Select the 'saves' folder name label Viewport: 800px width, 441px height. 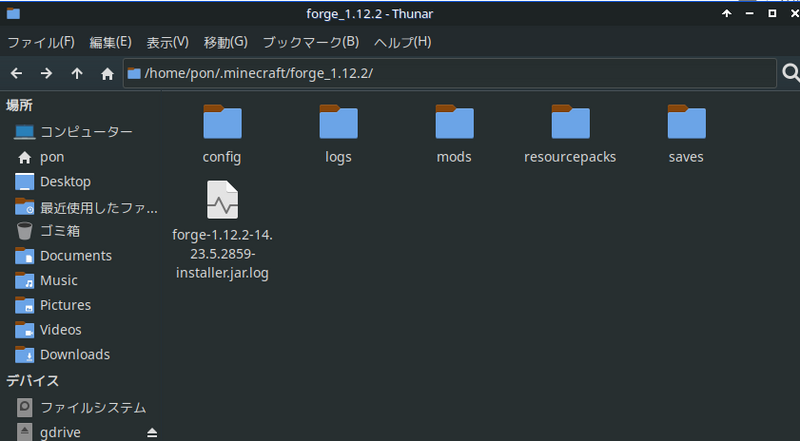[686, 157]
